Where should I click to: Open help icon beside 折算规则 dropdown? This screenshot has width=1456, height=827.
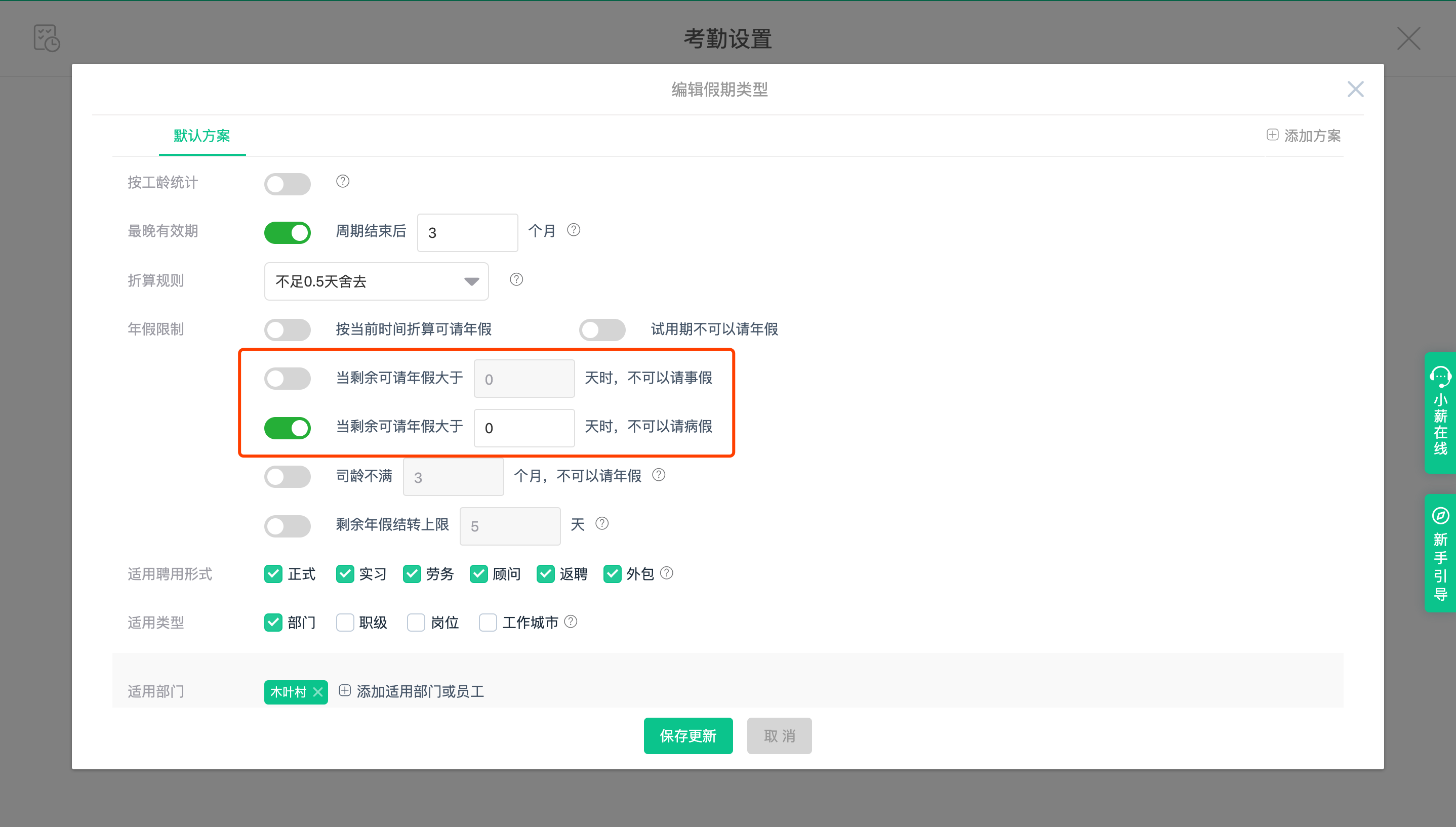(516, 279)
